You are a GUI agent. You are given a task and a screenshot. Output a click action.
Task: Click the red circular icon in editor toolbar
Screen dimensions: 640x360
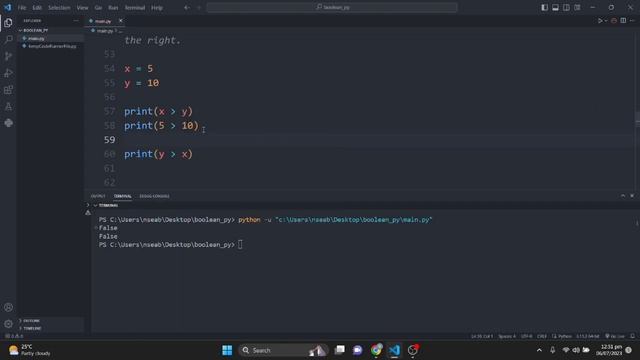(614, 20)
